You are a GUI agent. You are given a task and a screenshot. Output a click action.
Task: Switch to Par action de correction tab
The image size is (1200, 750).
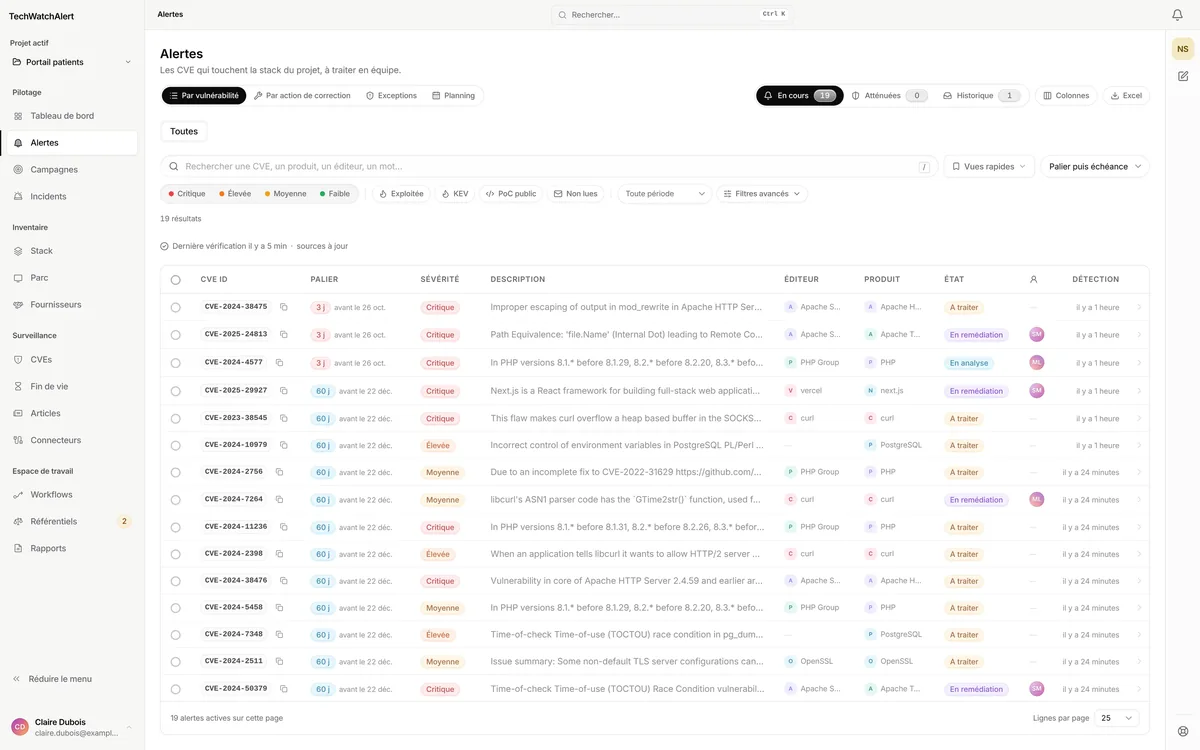coord(302,96)
